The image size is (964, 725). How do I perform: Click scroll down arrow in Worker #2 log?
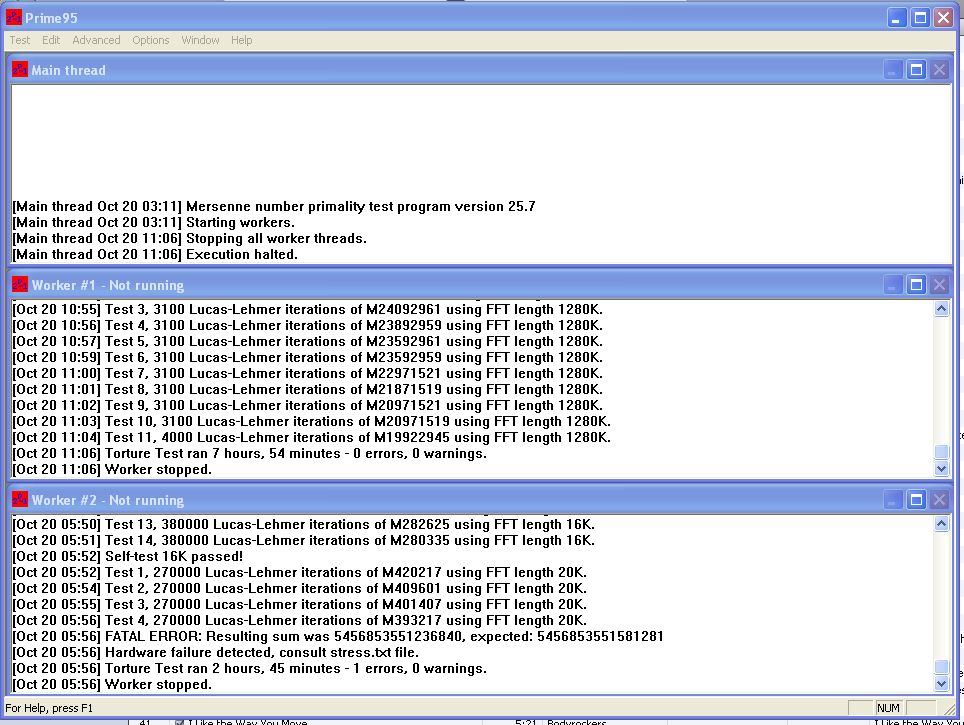(x=941, y=683)
